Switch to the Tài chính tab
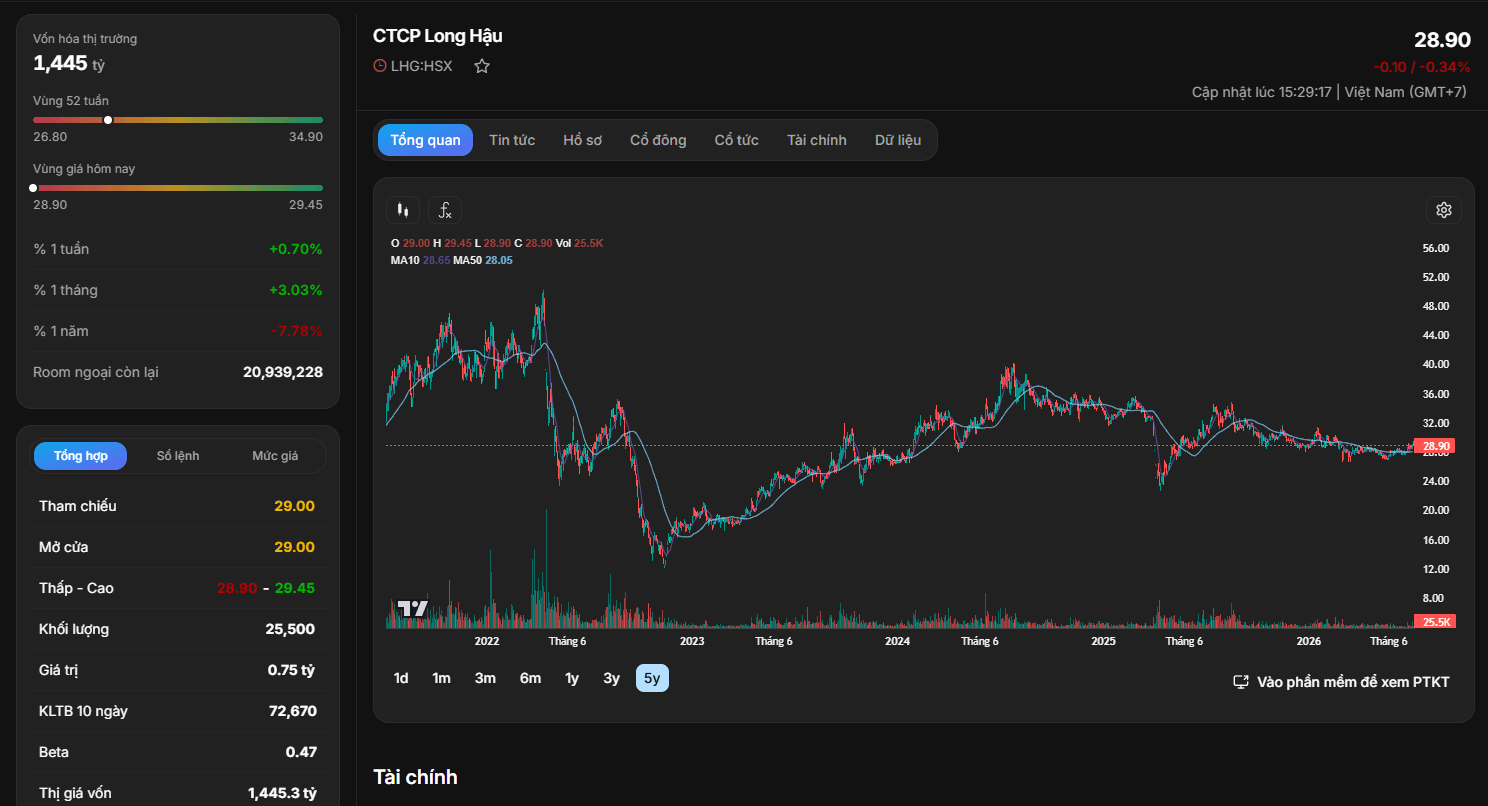This screenshot has width=1488, height=806. (x=817, y=140)
